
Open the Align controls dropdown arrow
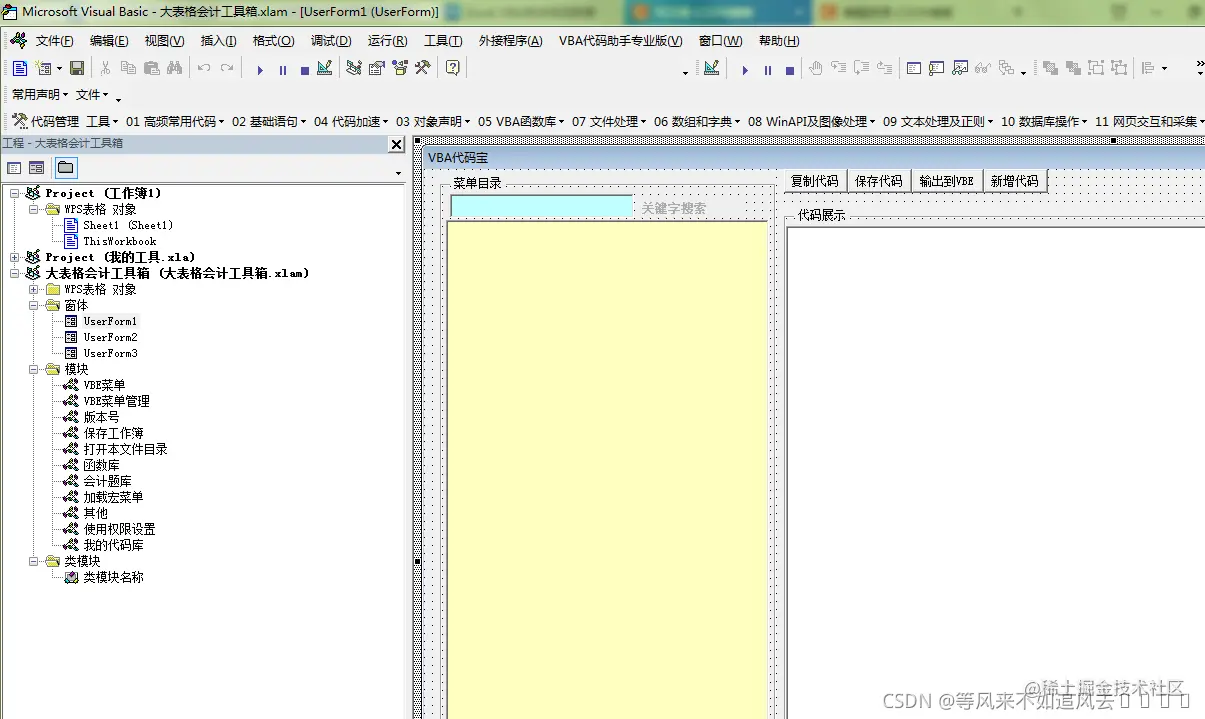(x=1164, y=68)
